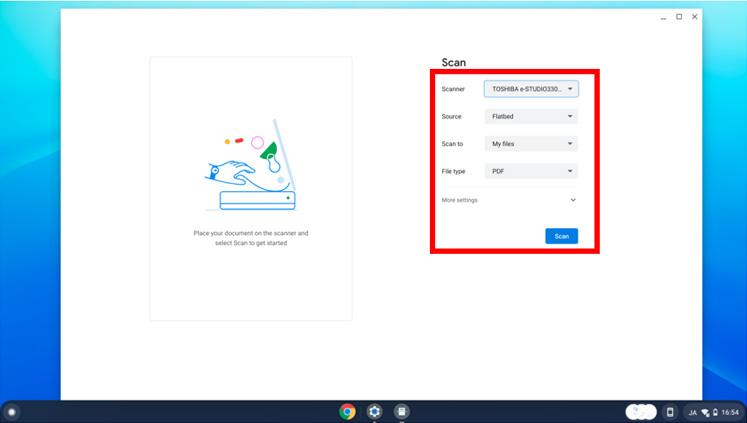Open the Source dropdown set to Flatbed
Viewport: 747px width, 423px height.
tap(531, 116)
